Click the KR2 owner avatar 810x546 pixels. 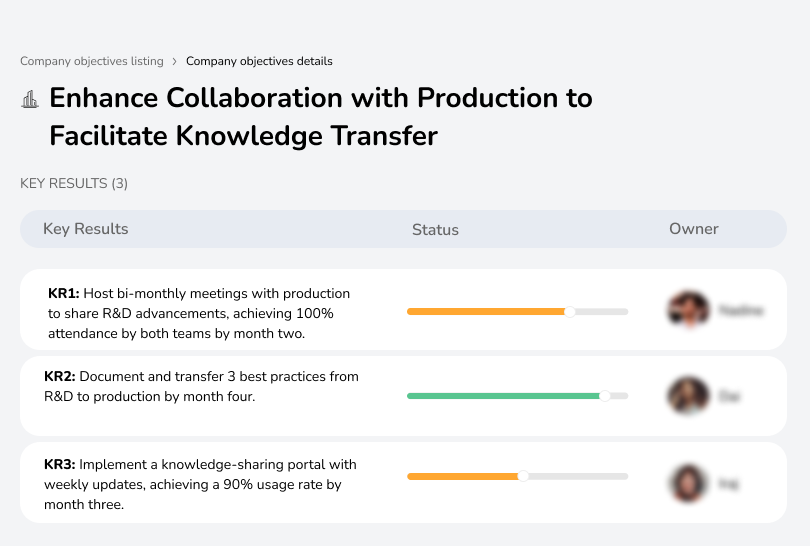(x=688, y=396)
